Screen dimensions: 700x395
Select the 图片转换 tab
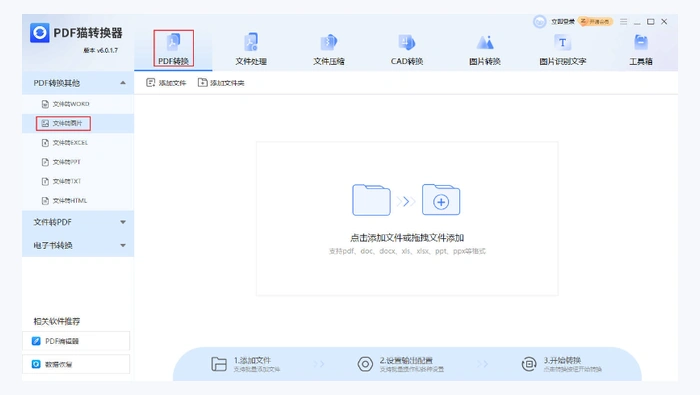(x=485, y=49)
